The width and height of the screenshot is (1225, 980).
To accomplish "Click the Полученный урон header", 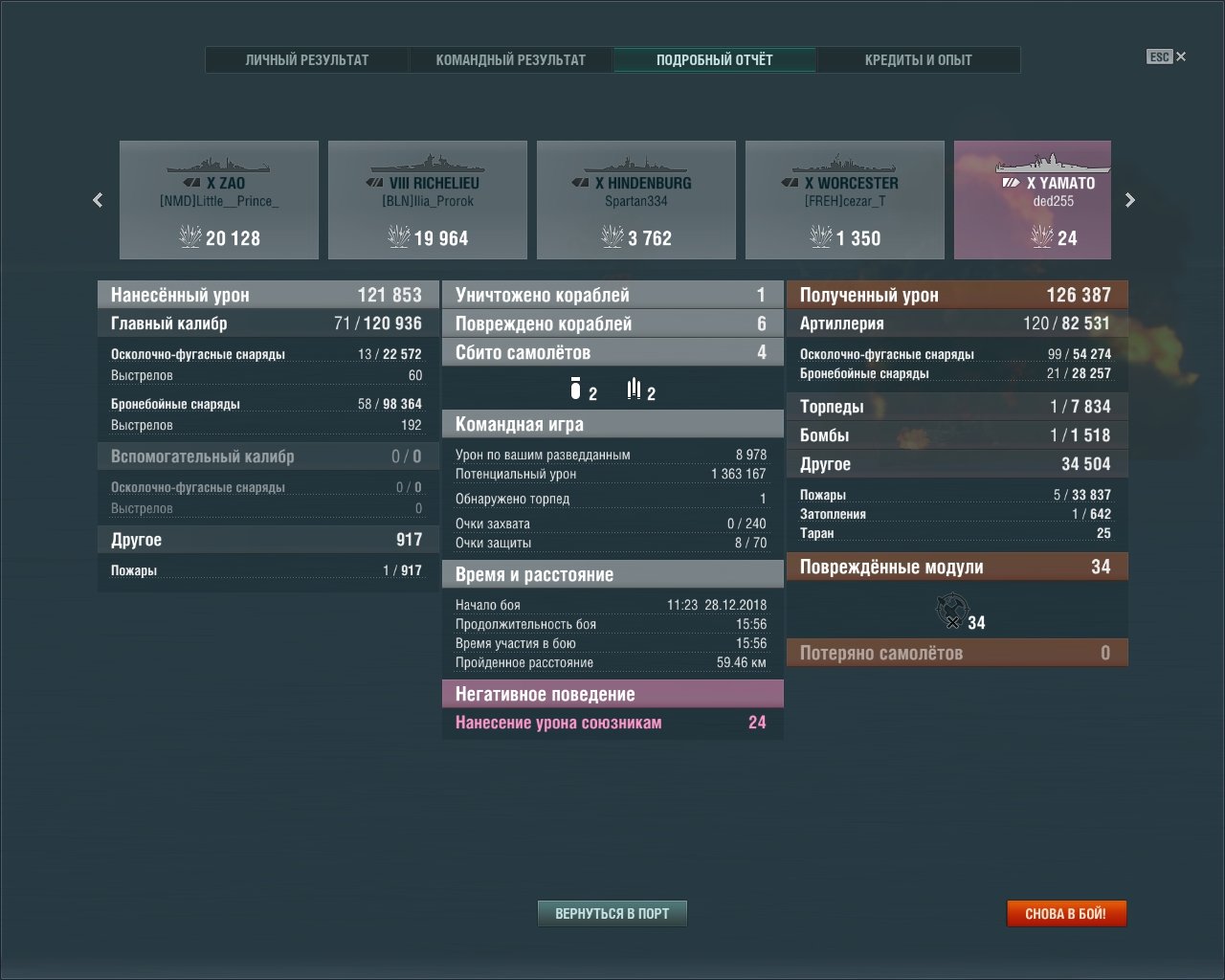I will (x=957, y=295).
